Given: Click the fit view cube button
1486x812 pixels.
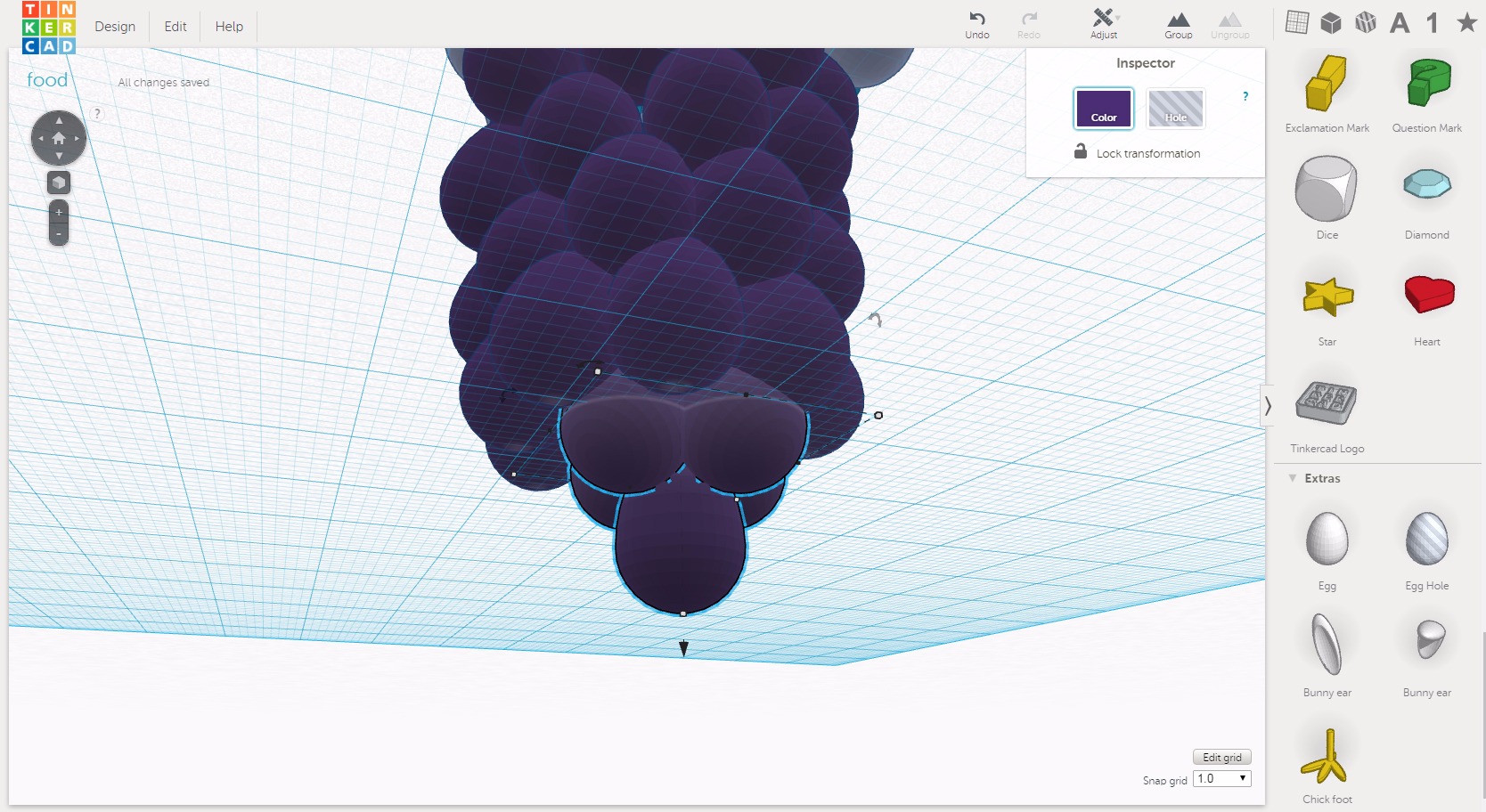Looking at the screenshot, I should [59, 183].
